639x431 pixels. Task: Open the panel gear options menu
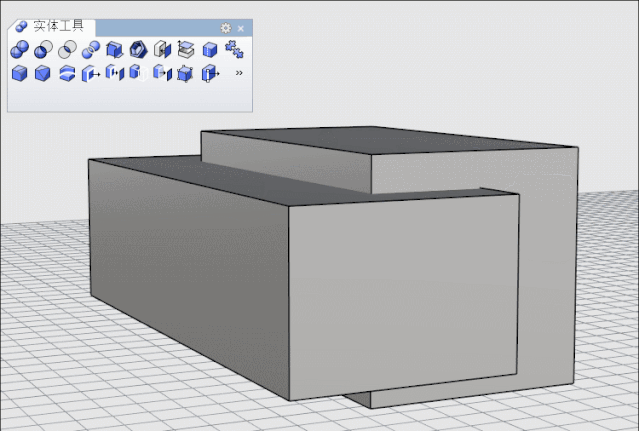click(225, 28)
